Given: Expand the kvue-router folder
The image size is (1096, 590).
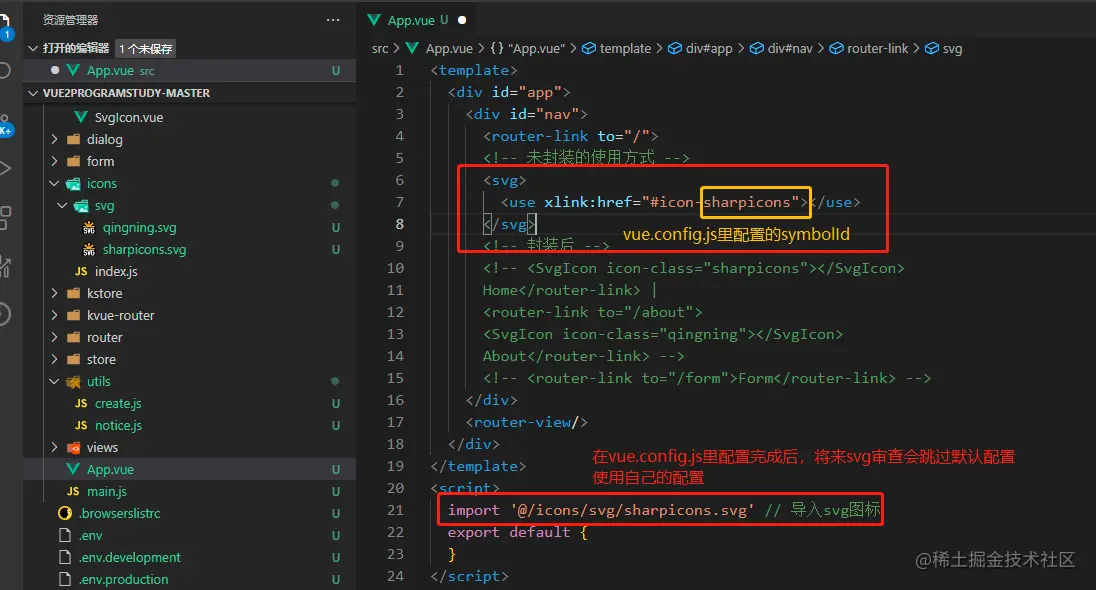Looking at the screenshot, I should point(55,315).
